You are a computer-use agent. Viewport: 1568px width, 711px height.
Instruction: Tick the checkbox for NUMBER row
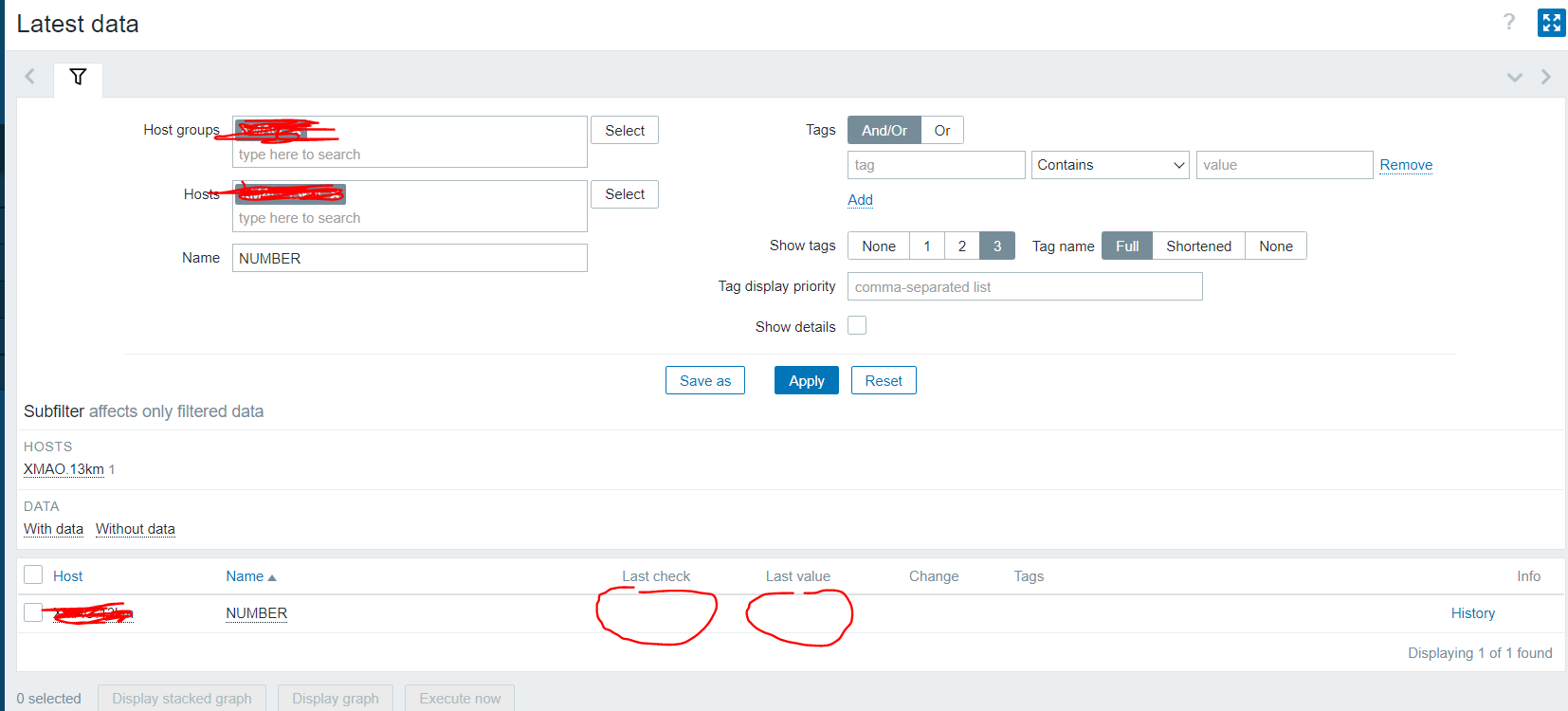pos(33,612)
